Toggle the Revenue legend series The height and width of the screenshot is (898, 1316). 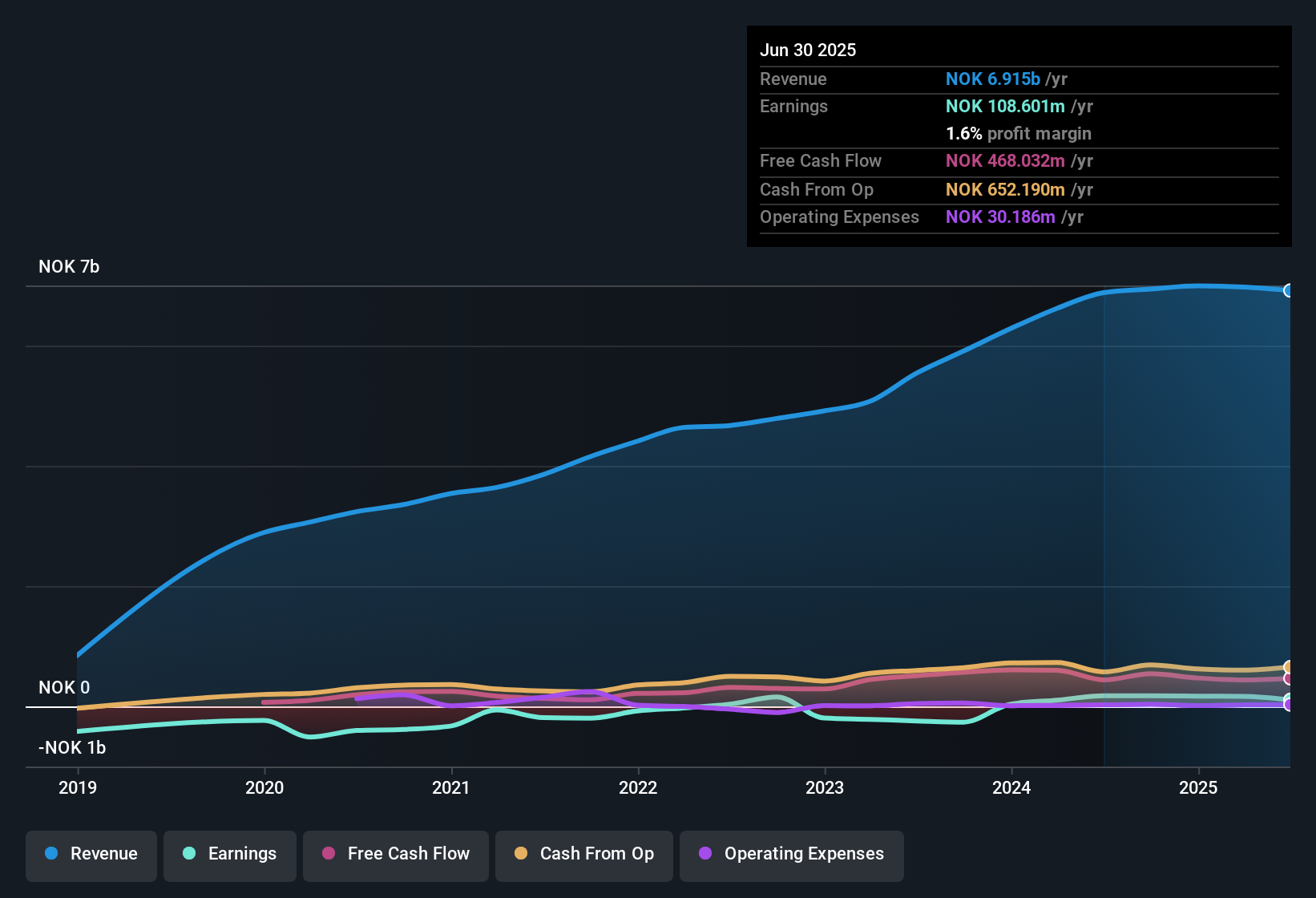pyautogui.click(x=91, y=856)
